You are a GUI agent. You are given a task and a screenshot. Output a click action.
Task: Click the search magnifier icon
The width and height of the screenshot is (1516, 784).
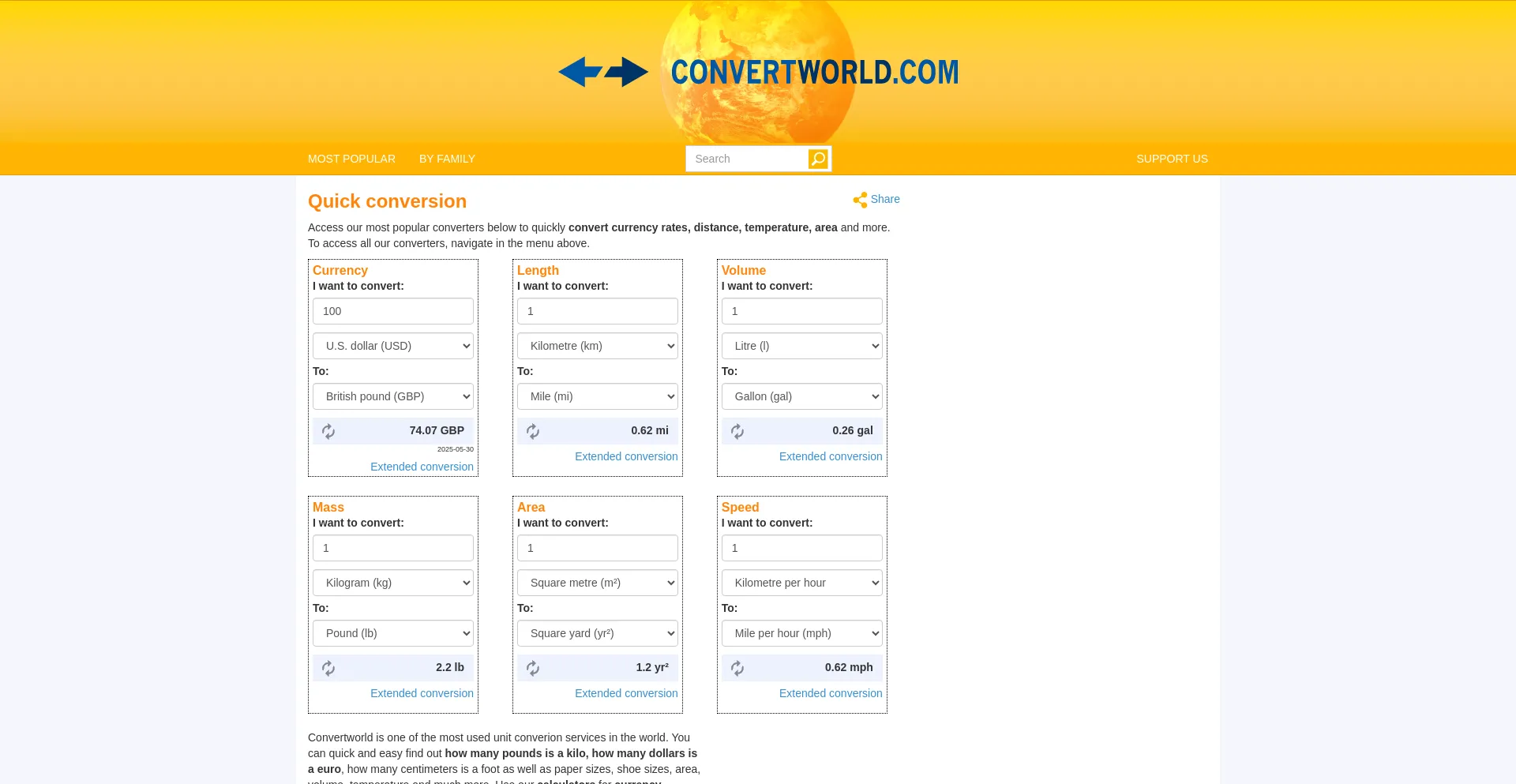[818, 159]
